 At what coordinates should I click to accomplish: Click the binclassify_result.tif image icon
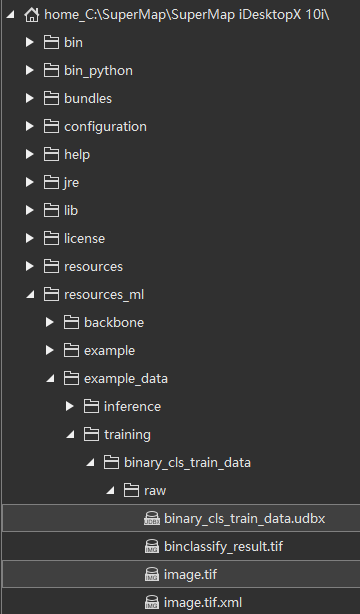pos(152,547)
